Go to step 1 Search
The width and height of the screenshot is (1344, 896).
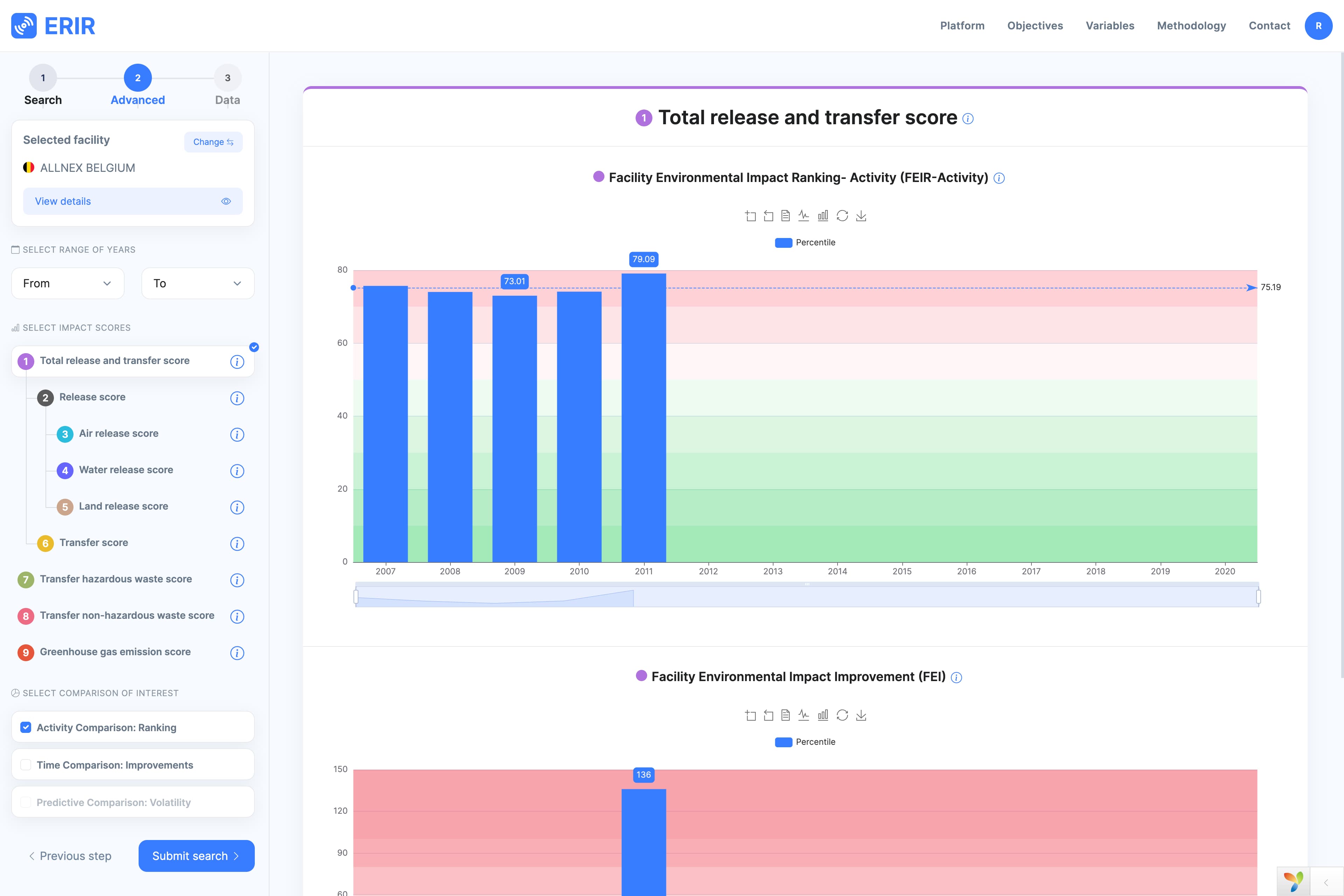coord(43,85)
